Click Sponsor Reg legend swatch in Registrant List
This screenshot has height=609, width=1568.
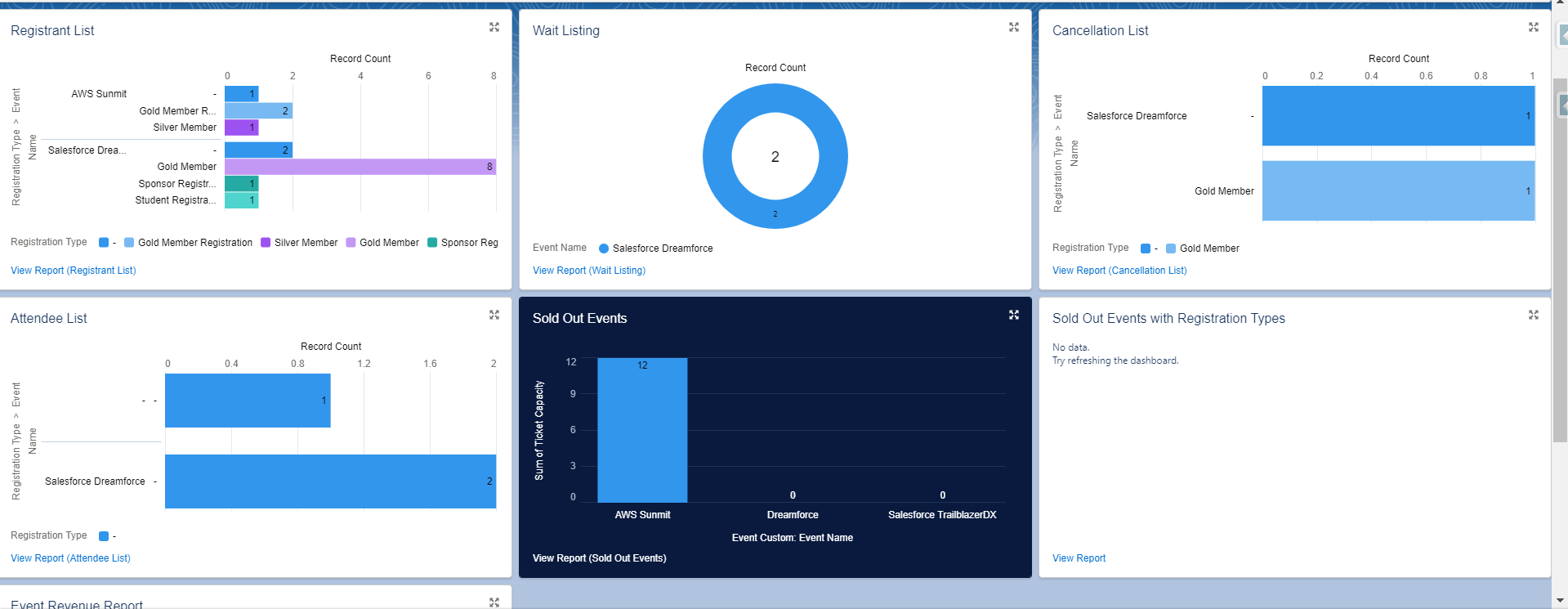[x=432, y=243]
